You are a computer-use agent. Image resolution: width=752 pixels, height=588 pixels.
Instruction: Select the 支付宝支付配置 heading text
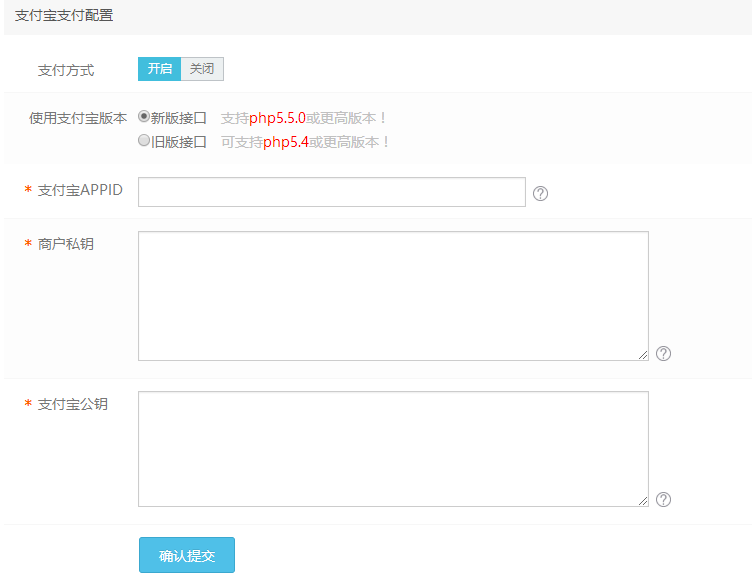(x=64, y=15)
